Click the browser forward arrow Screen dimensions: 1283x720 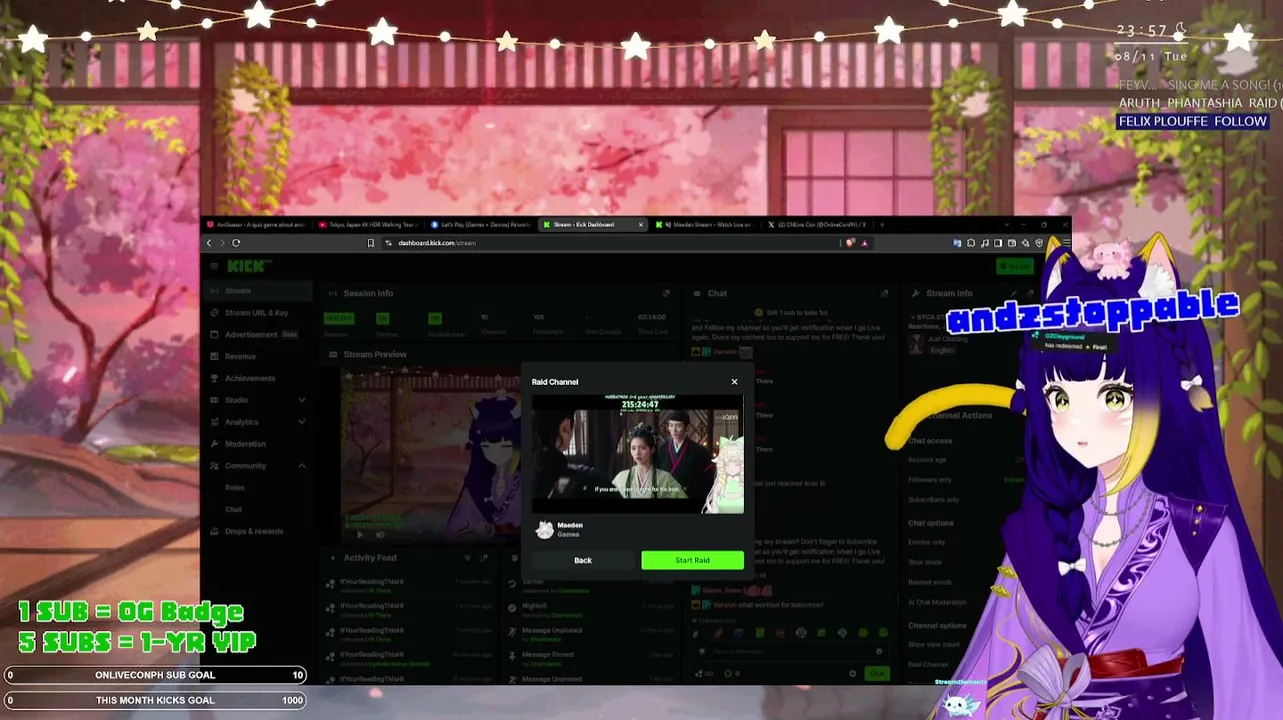222,243
